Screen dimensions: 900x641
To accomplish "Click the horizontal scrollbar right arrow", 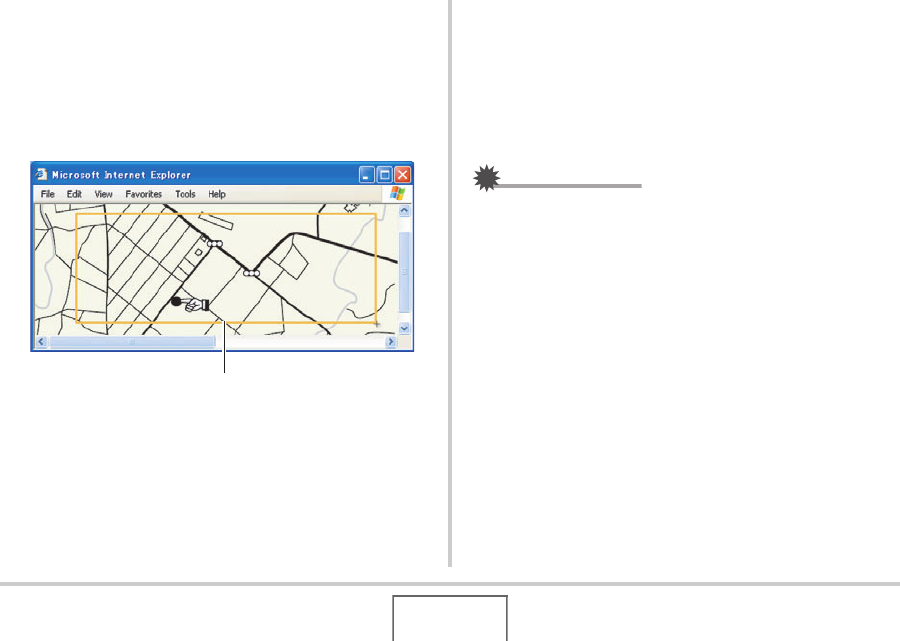I will [391, 342].
